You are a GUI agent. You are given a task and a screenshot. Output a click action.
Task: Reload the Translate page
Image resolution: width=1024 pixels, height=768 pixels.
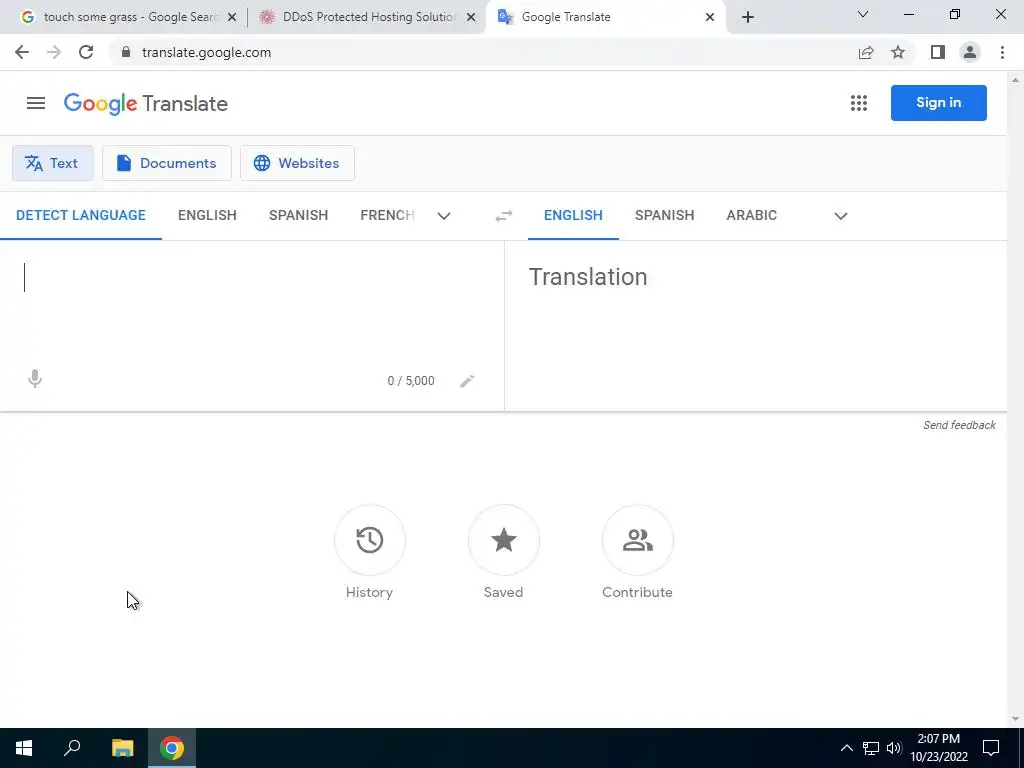[x=86, y=52]
